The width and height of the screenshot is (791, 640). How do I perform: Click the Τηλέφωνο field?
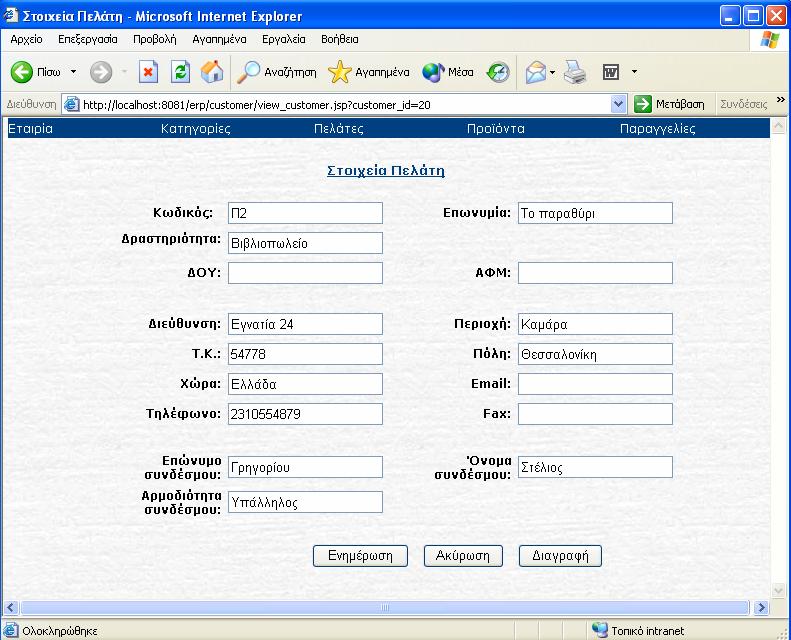pos(305,414)
